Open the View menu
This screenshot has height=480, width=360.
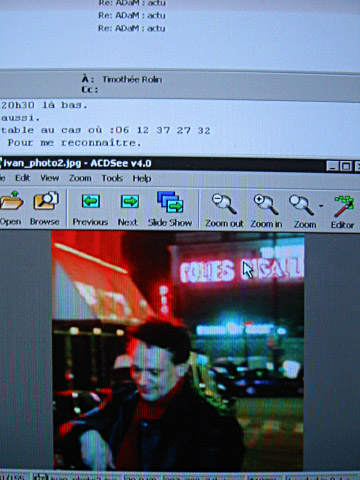50,178
